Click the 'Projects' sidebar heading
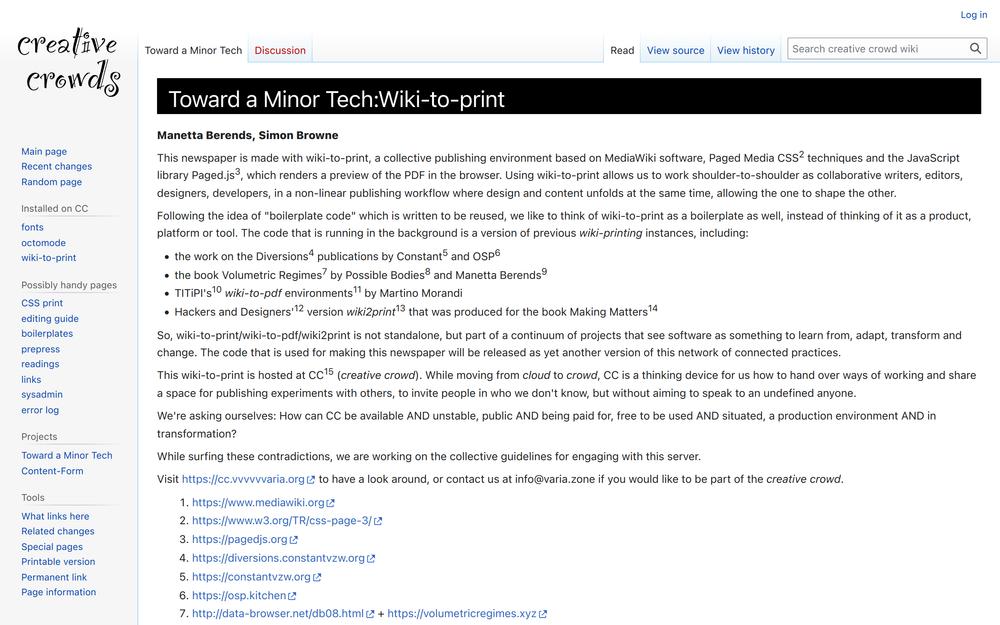This screenshot has width=1000, height=625. (x=39, y=437)
